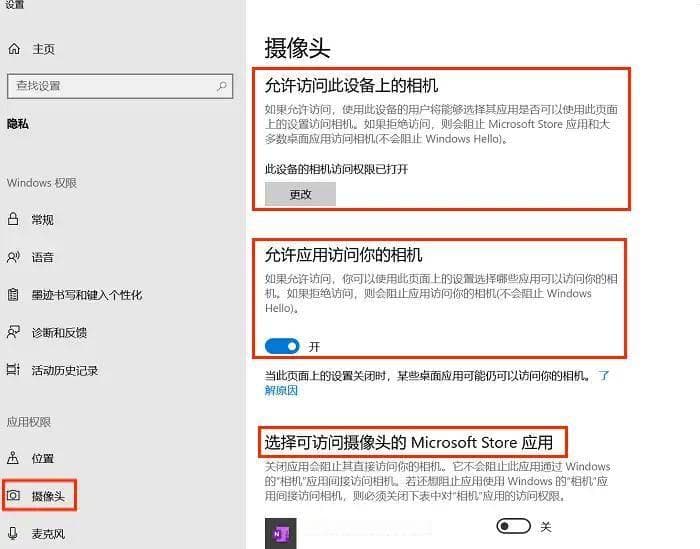This screenshot has width=700, height=549.
Task: Click the 位置 location icon
Action: 13,458
